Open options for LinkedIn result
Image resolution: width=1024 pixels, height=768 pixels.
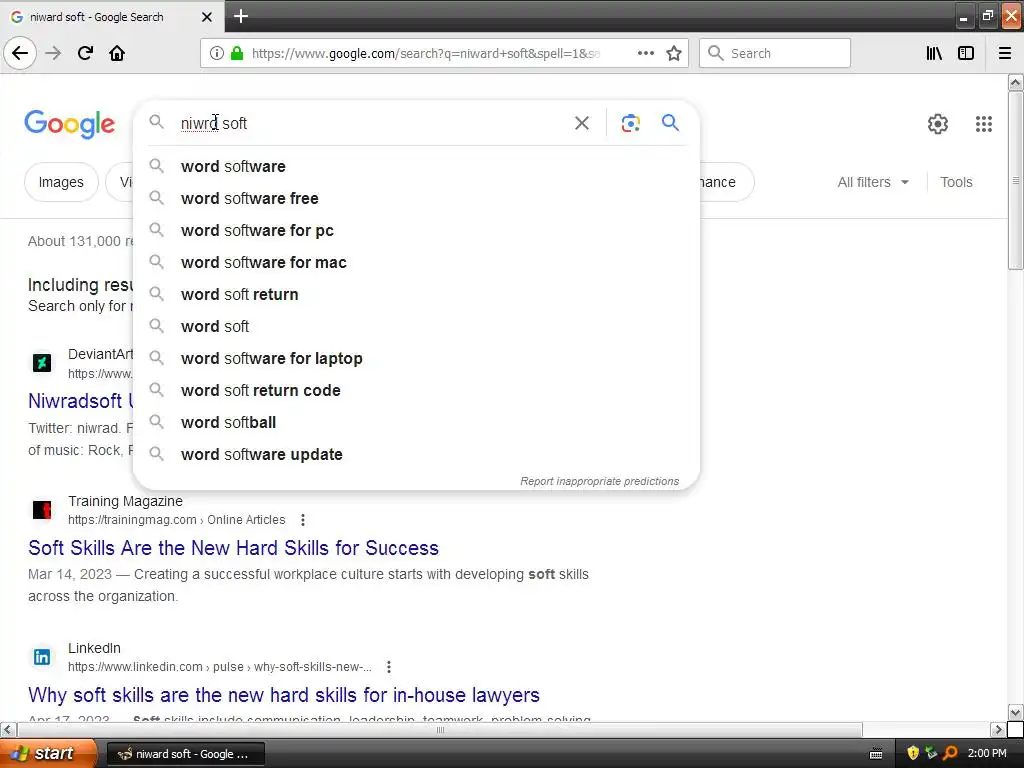coord(389,667)
